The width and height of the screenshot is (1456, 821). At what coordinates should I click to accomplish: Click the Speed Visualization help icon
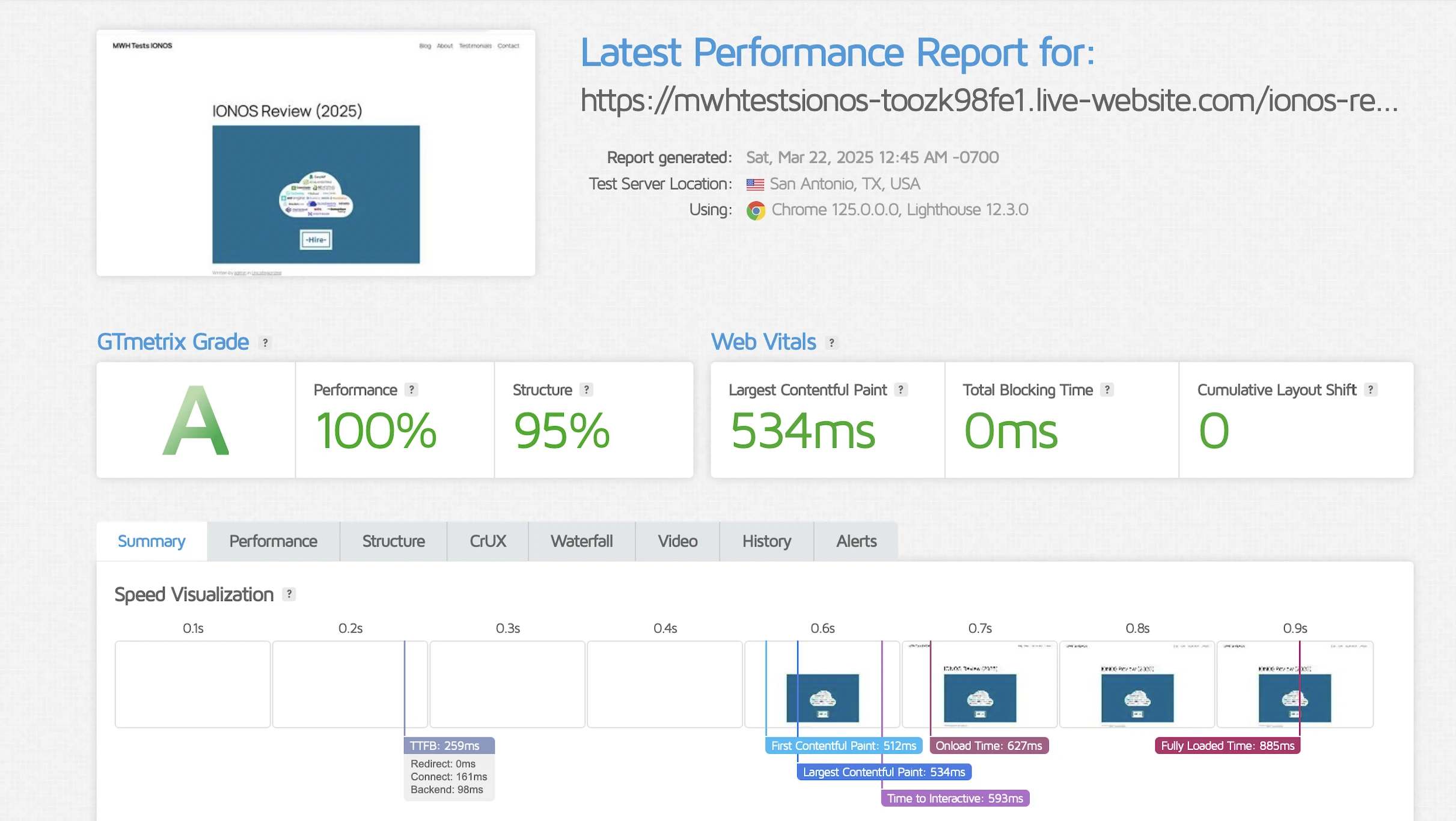click(x=289, y=594)
